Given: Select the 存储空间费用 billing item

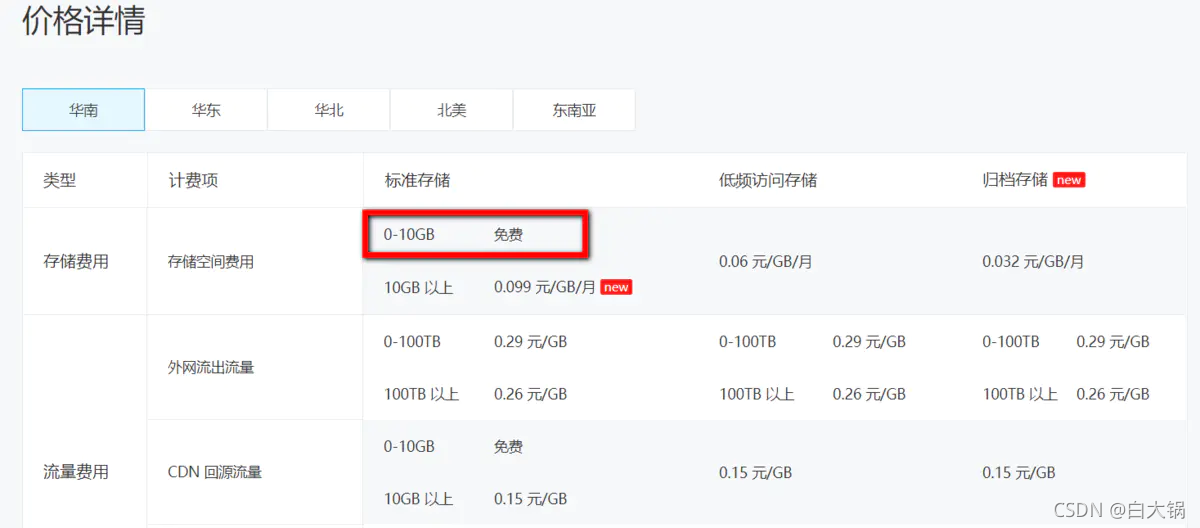Looking at the screenshot, I should pyautogui.click(x=211, y=262).
